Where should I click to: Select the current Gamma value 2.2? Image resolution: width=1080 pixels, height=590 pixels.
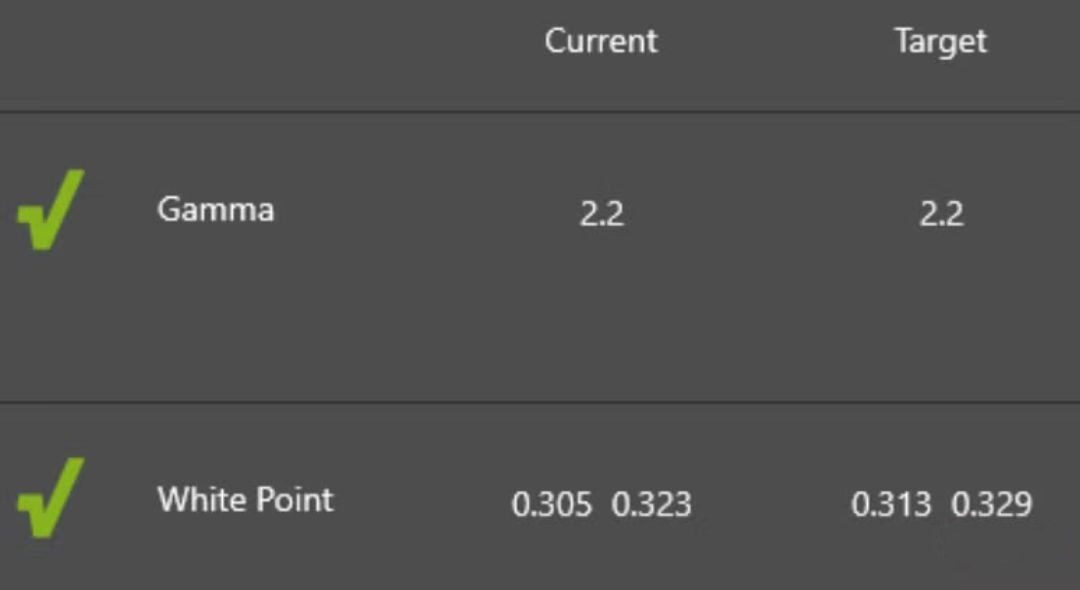[601, 214]
